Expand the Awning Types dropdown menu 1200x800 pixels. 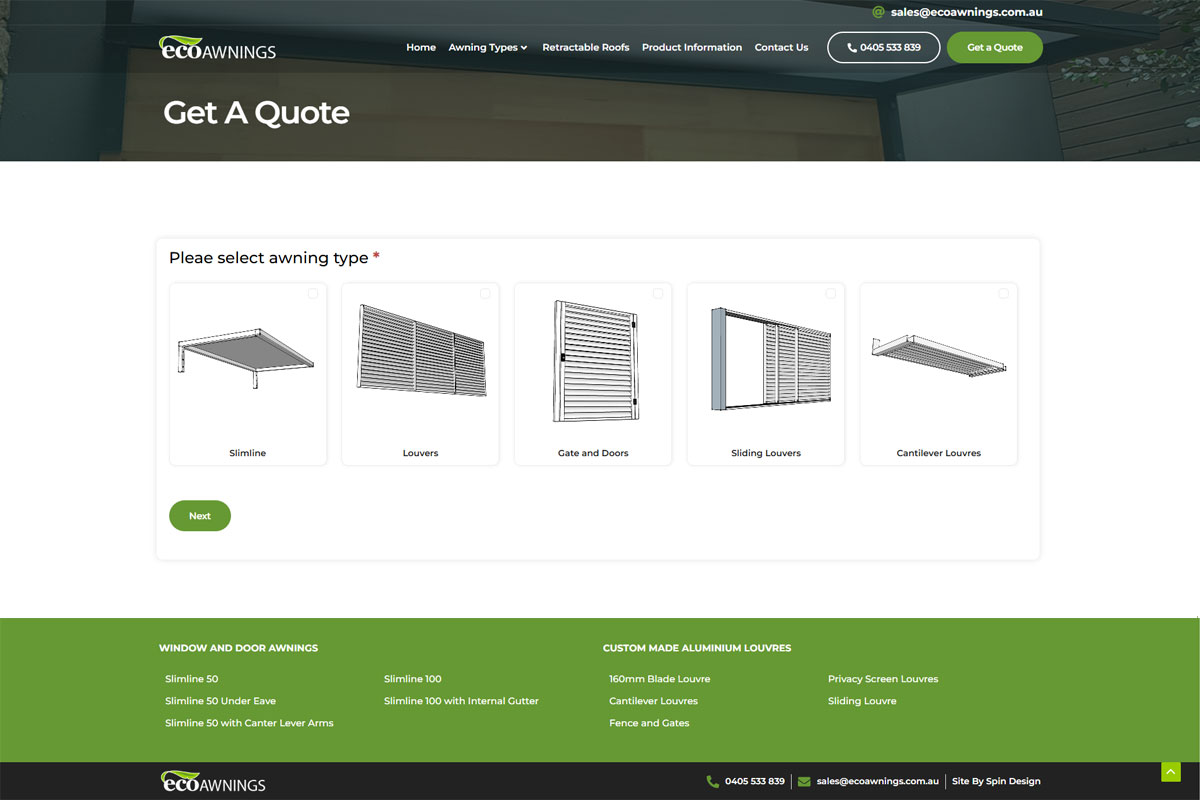[487, 47]
